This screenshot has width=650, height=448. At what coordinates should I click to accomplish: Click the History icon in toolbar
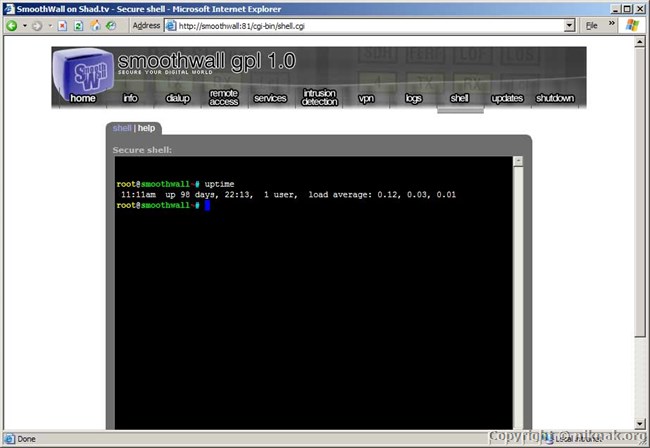click(x=111, y=26)
